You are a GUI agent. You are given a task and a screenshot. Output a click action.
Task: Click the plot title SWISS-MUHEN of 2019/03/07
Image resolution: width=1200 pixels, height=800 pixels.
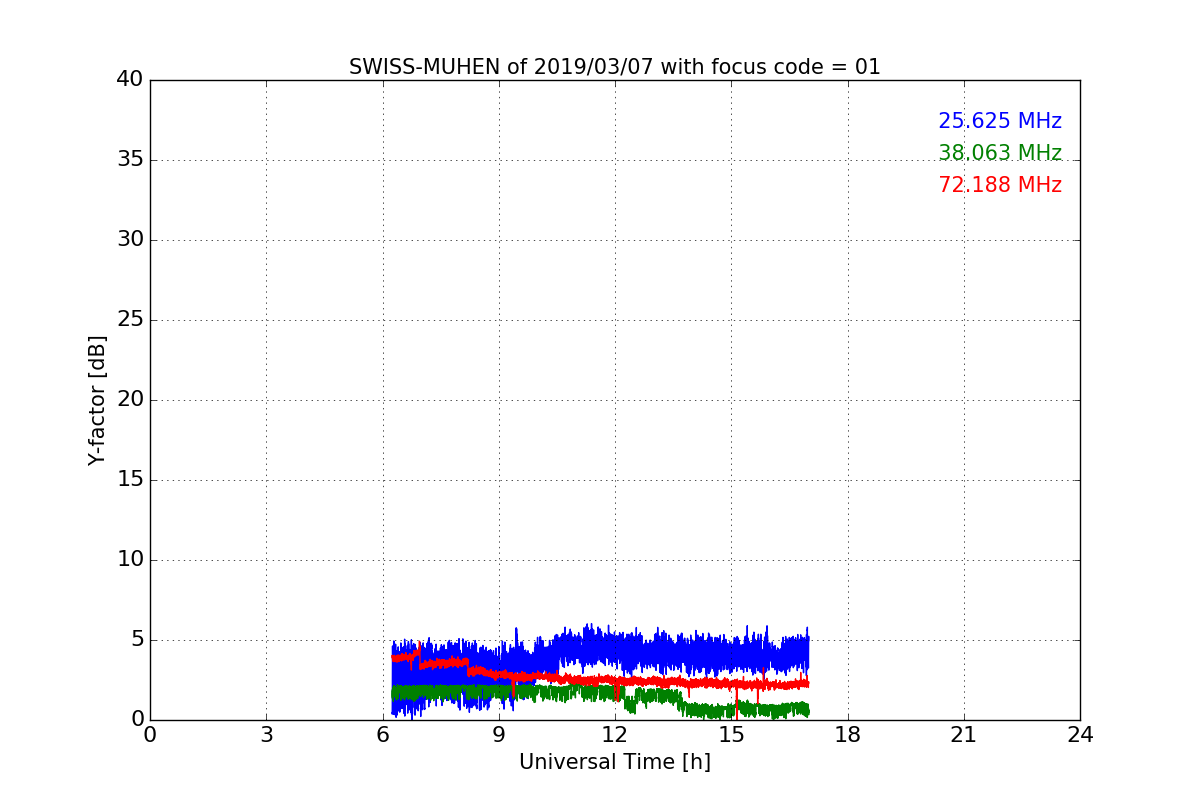click(615, 67)
